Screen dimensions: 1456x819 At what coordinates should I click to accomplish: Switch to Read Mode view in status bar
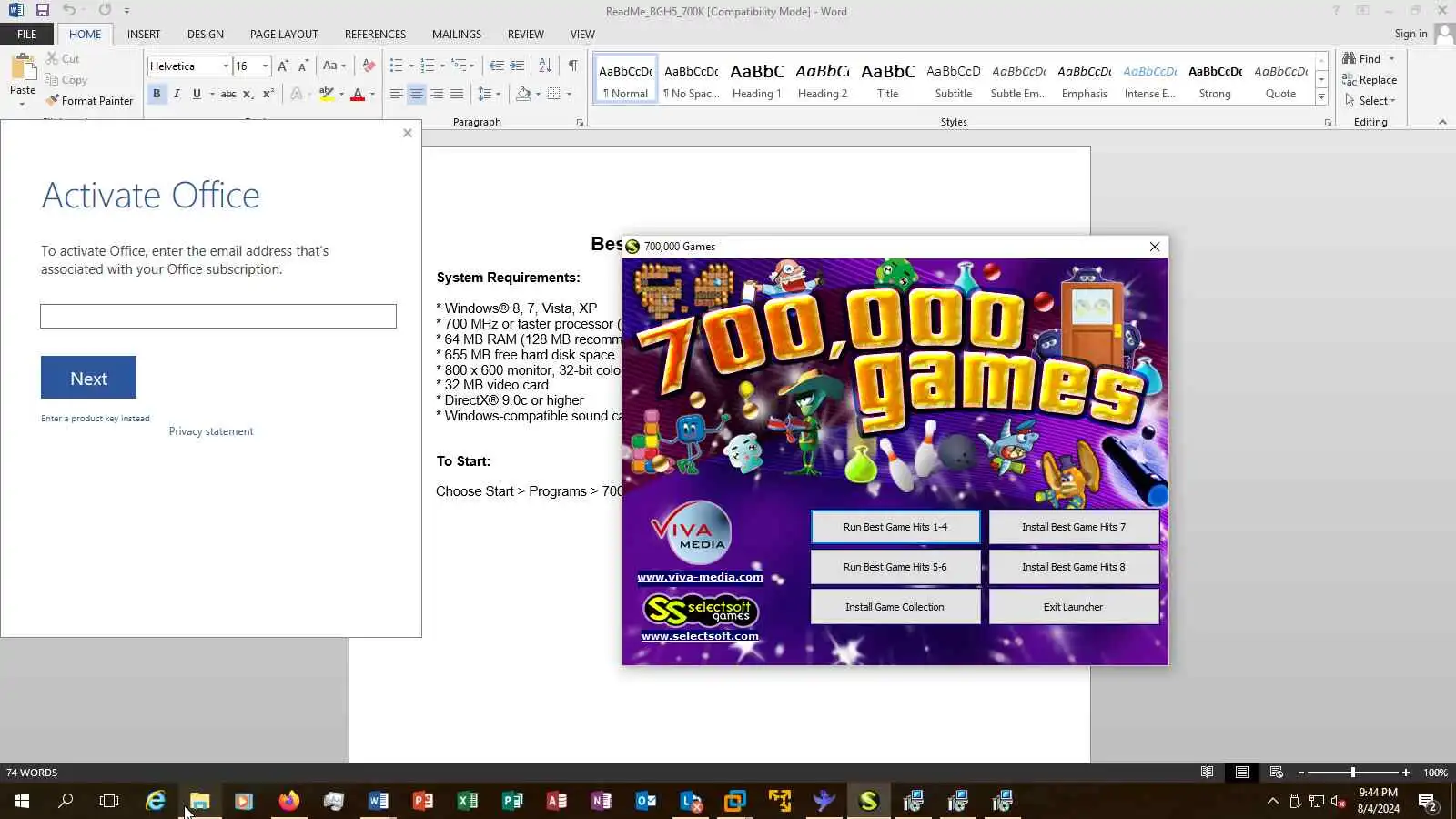pos(1207,773)
